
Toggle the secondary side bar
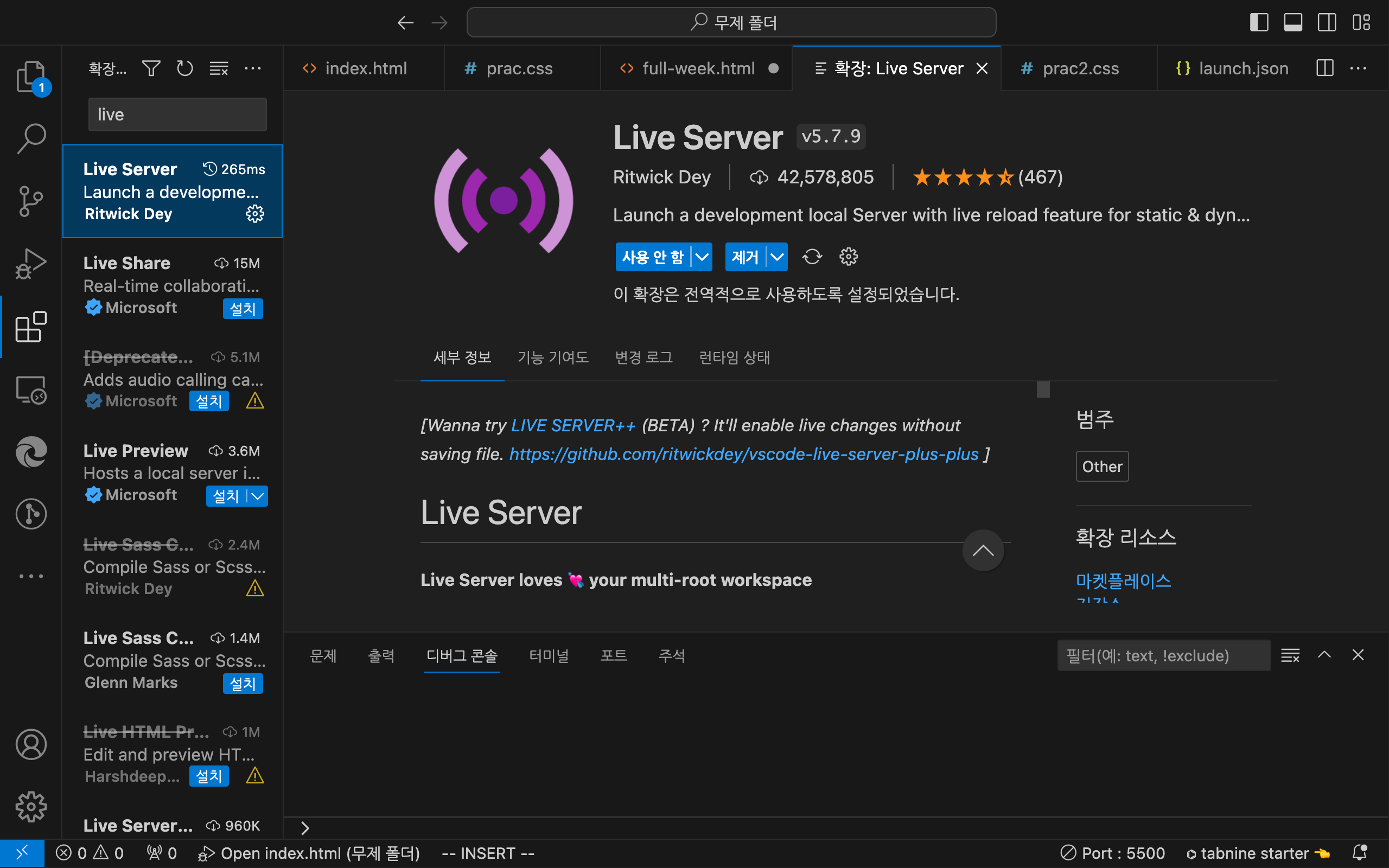click(1327, 22)
